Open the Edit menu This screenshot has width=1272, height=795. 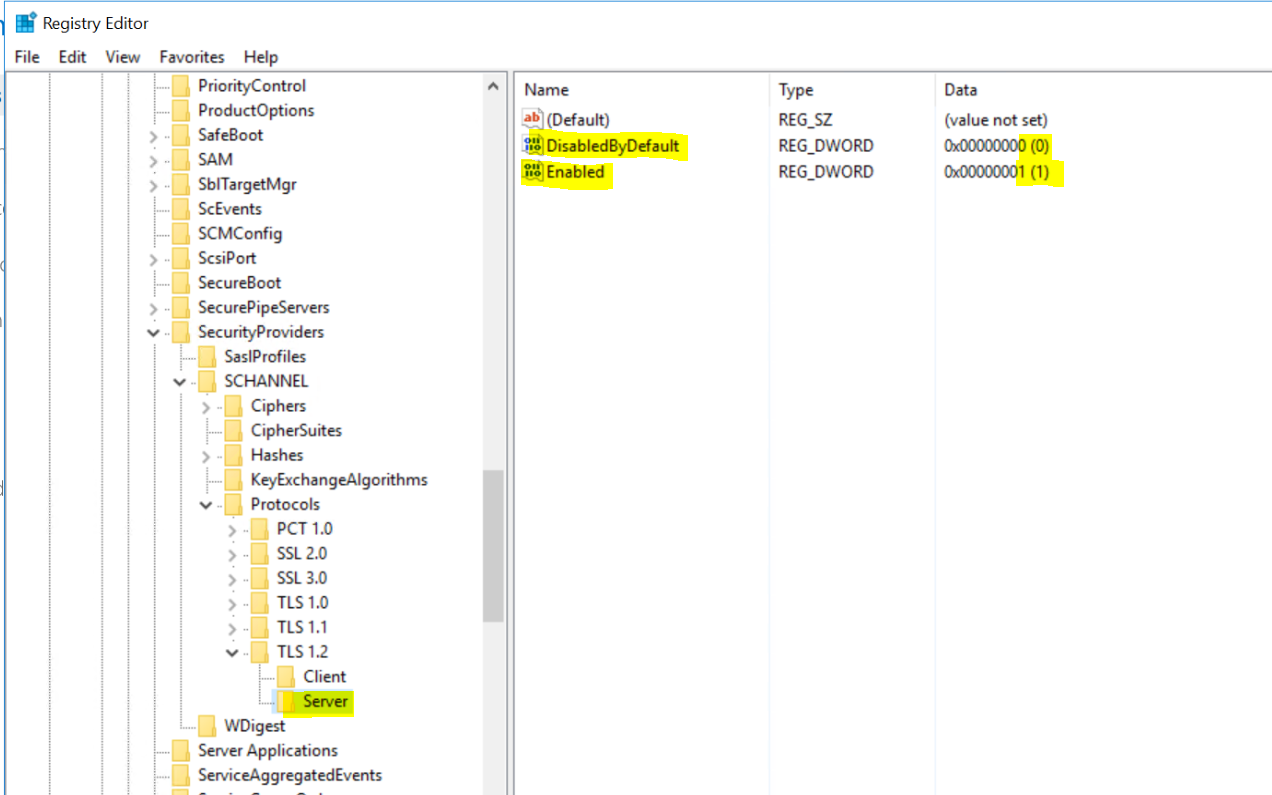click(72, 57)
